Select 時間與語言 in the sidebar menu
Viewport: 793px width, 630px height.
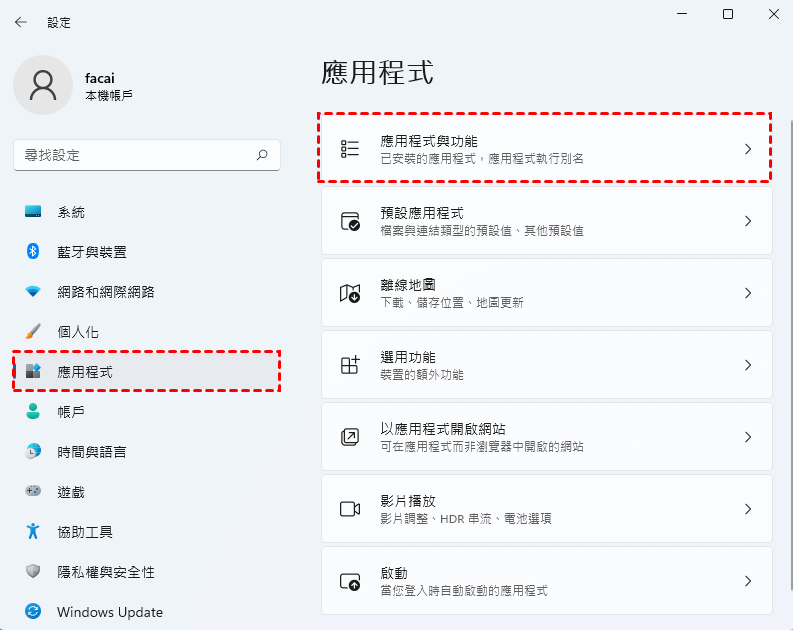click(x=92, y=452)
